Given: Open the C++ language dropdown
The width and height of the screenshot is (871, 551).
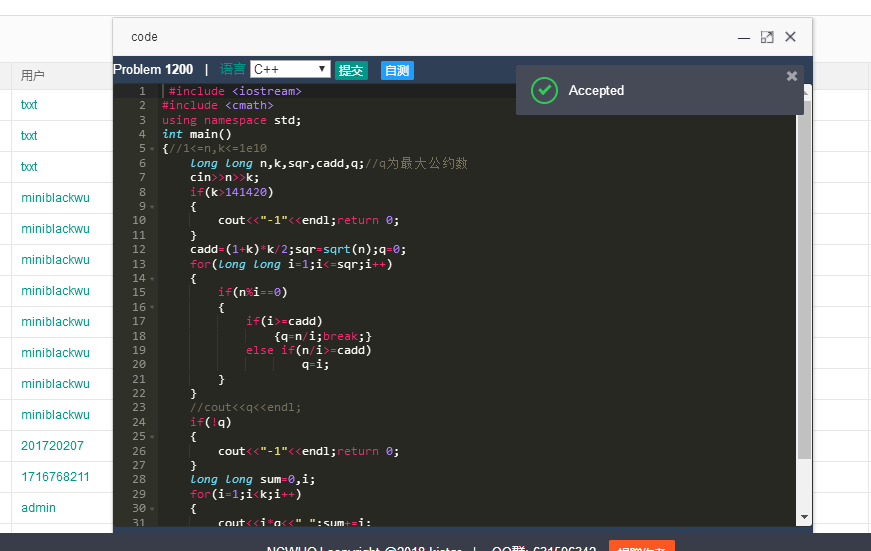Looking at the screenshot, I should point(290,69).
